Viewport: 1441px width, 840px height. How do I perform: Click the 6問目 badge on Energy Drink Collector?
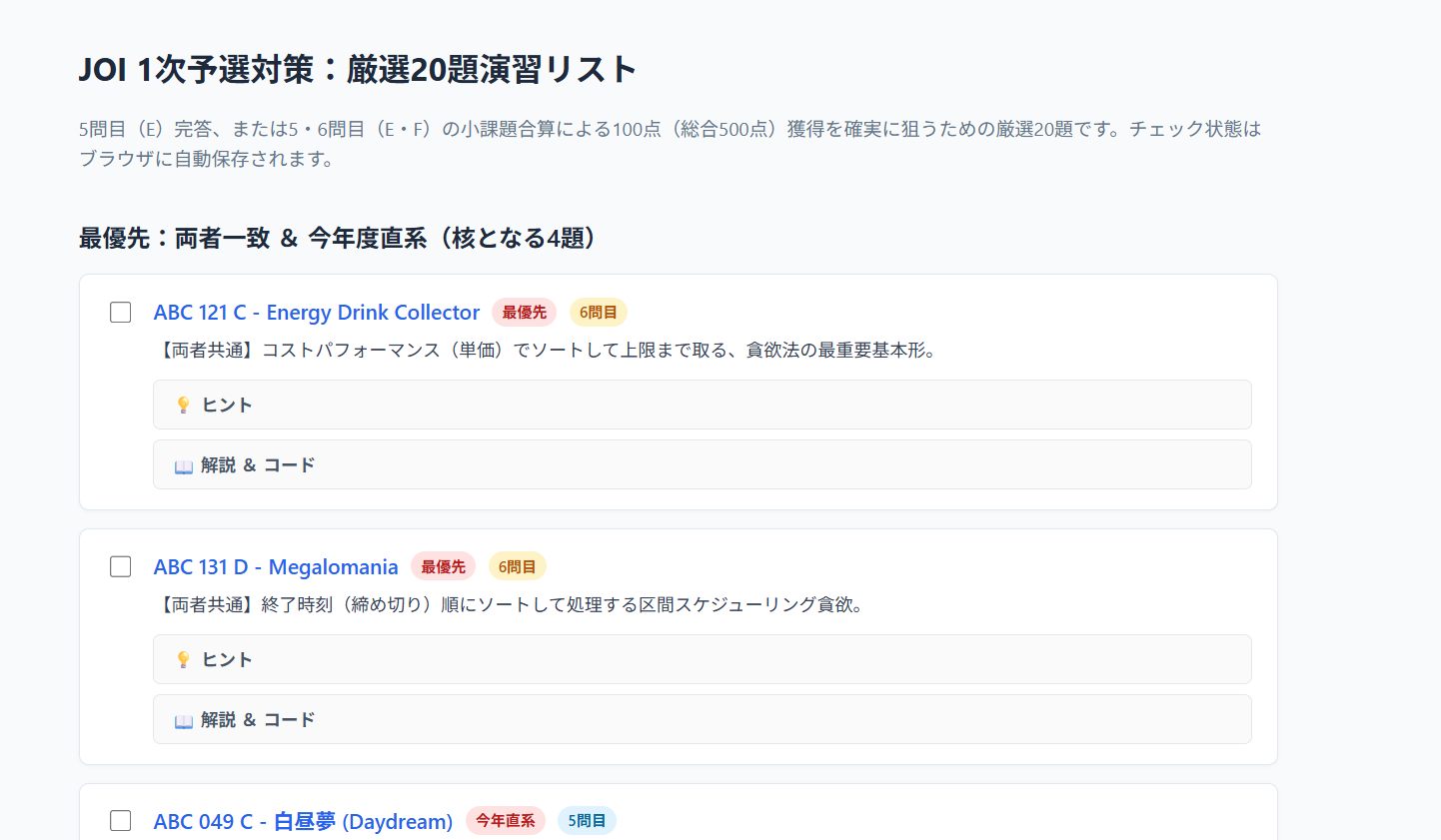[x=599, y=313]
